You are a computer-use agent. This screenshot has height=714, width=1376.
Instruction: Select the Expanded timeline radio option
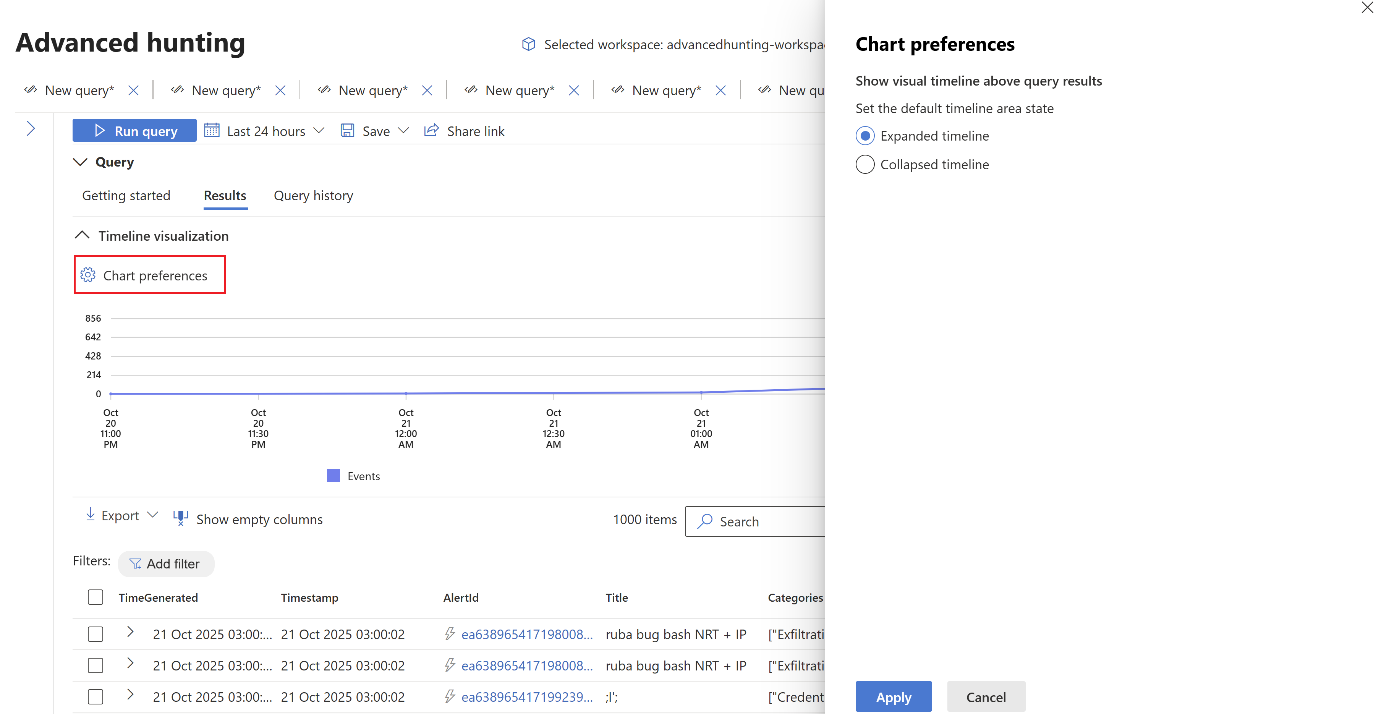866,136
